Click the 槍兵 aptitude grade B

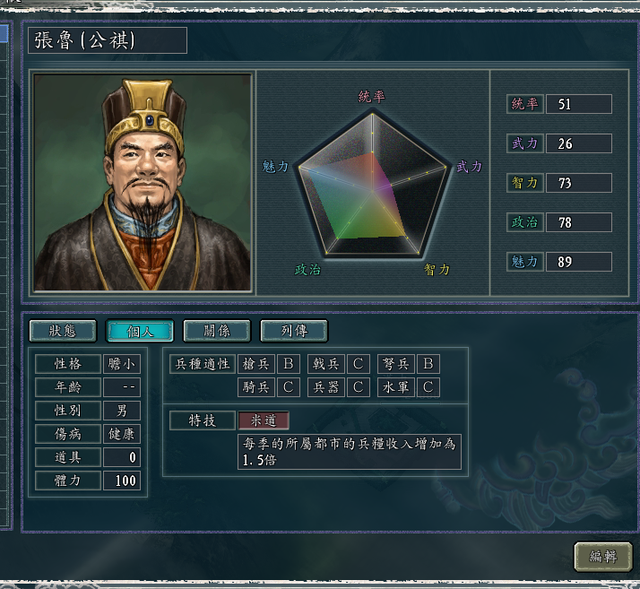tap(289, 364)
